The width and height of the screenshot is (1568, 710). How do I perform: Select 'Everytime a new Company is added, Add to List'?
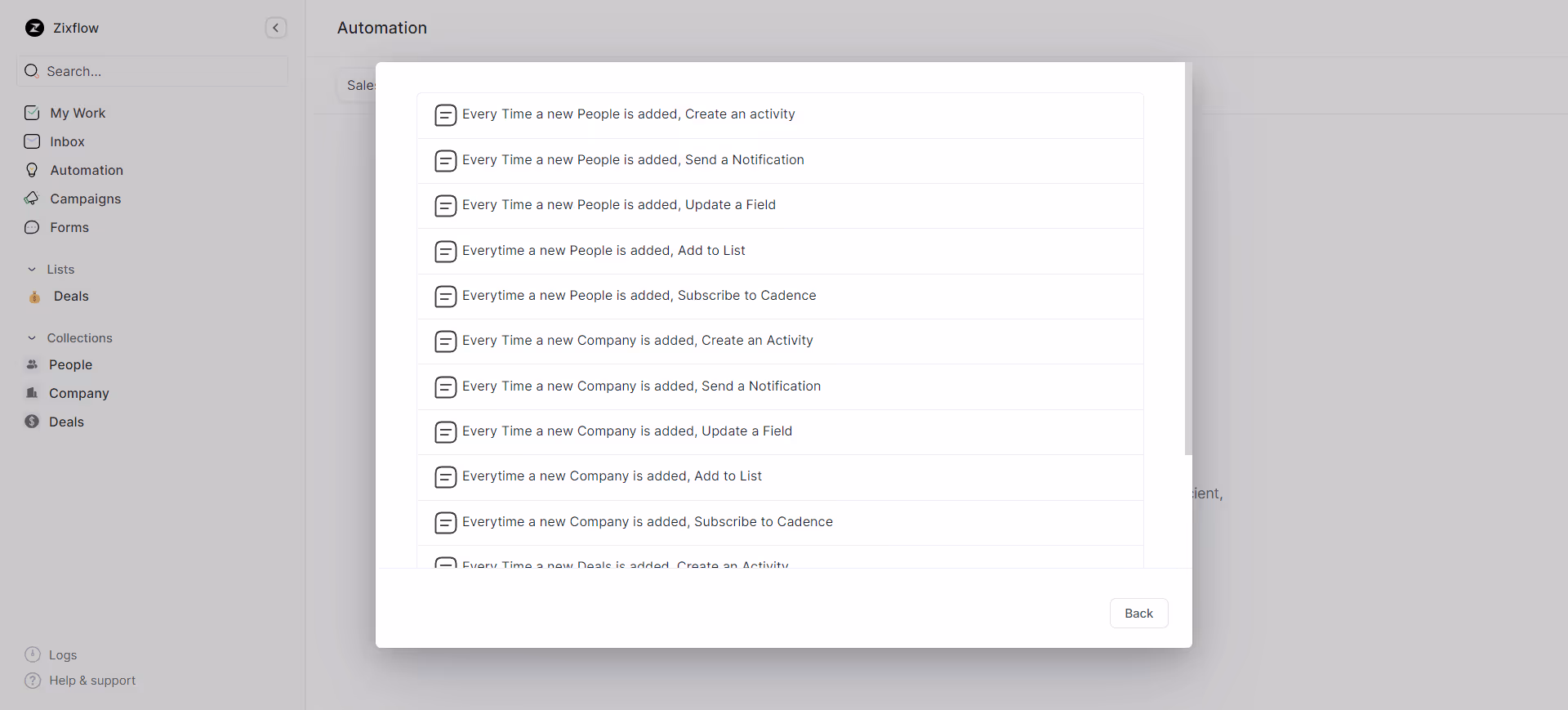780,477
